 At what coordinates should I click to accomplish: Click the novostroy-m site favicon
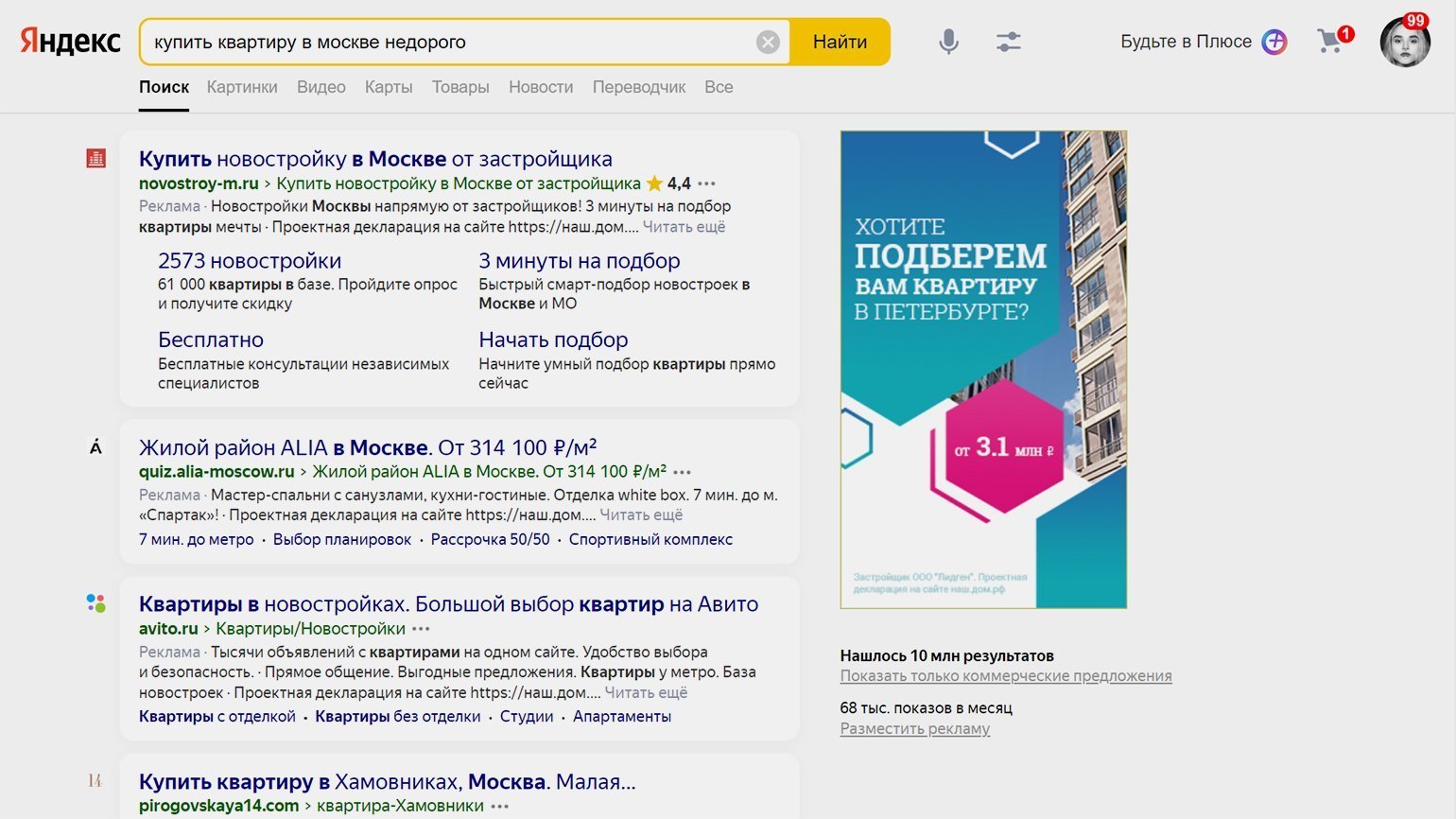click(x=95, y=159)
